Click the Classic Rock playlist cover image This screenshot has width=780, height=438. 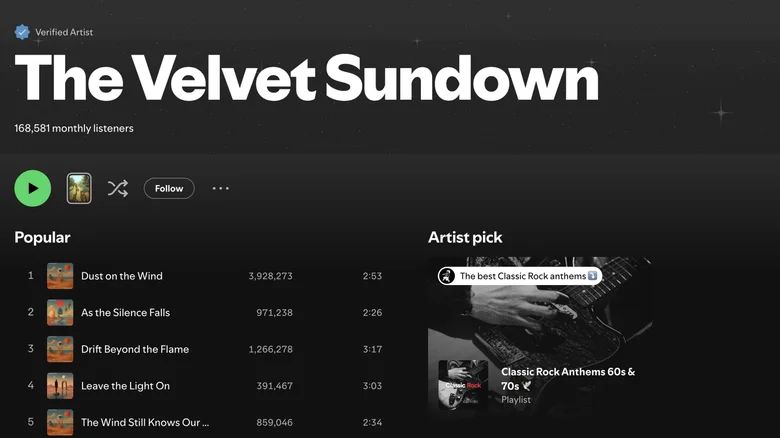463,385
